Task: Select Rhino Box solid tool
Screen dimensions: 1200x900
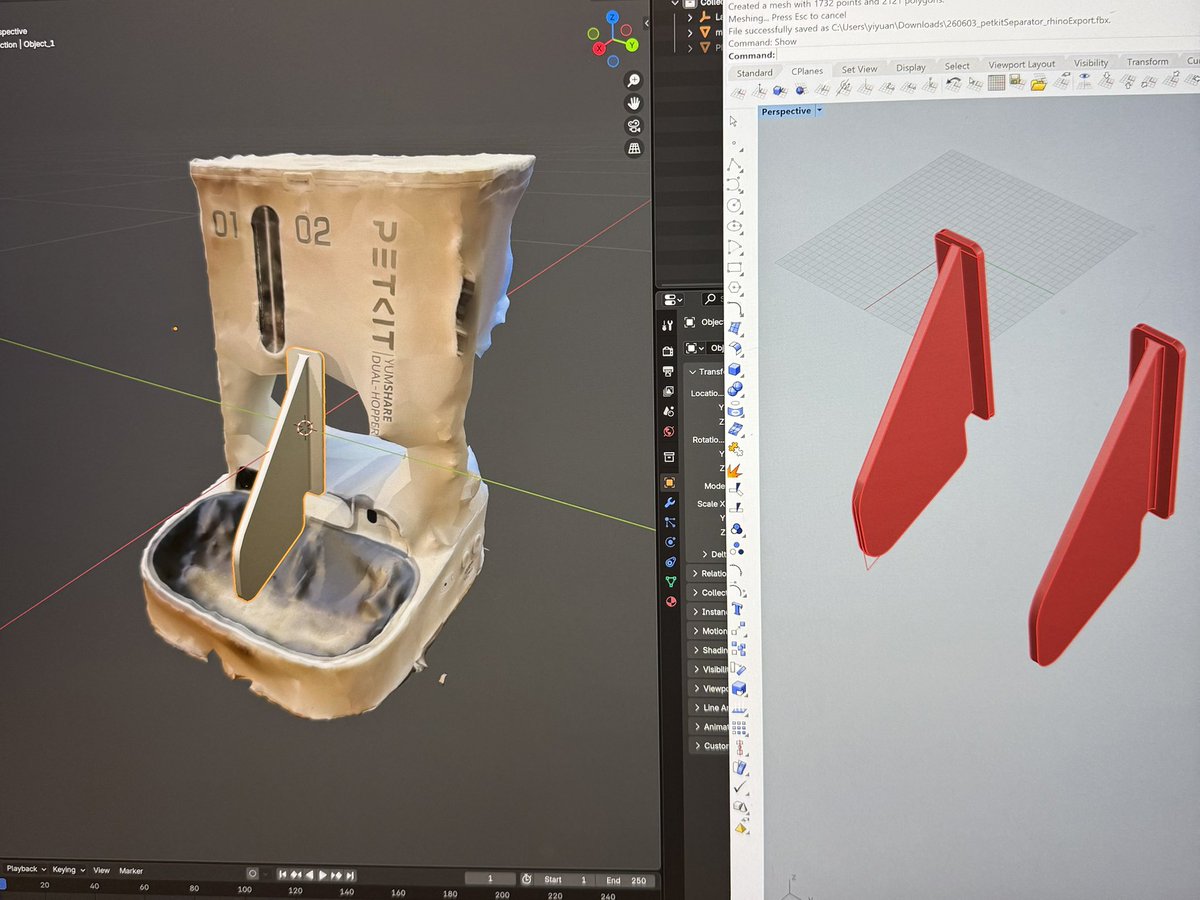Action: (735, 370)
